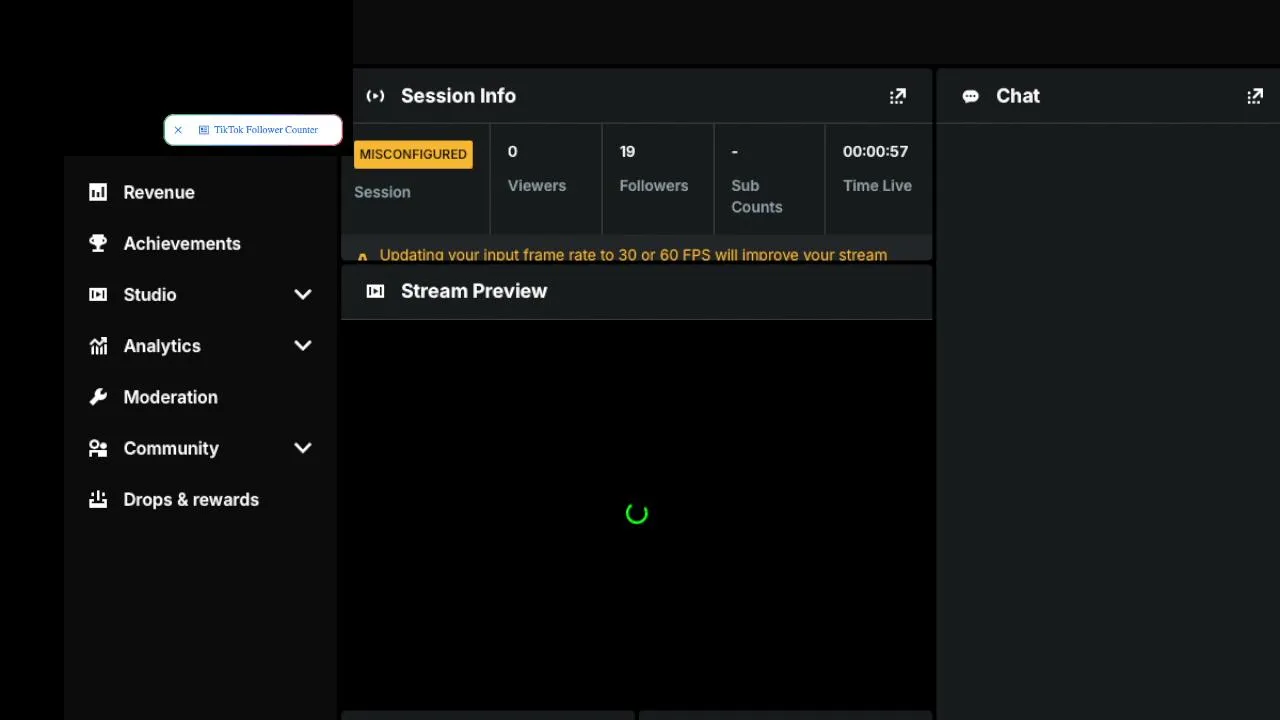
Task: Click the TikTok Follower Counter link
Action: tap(266, 130)
